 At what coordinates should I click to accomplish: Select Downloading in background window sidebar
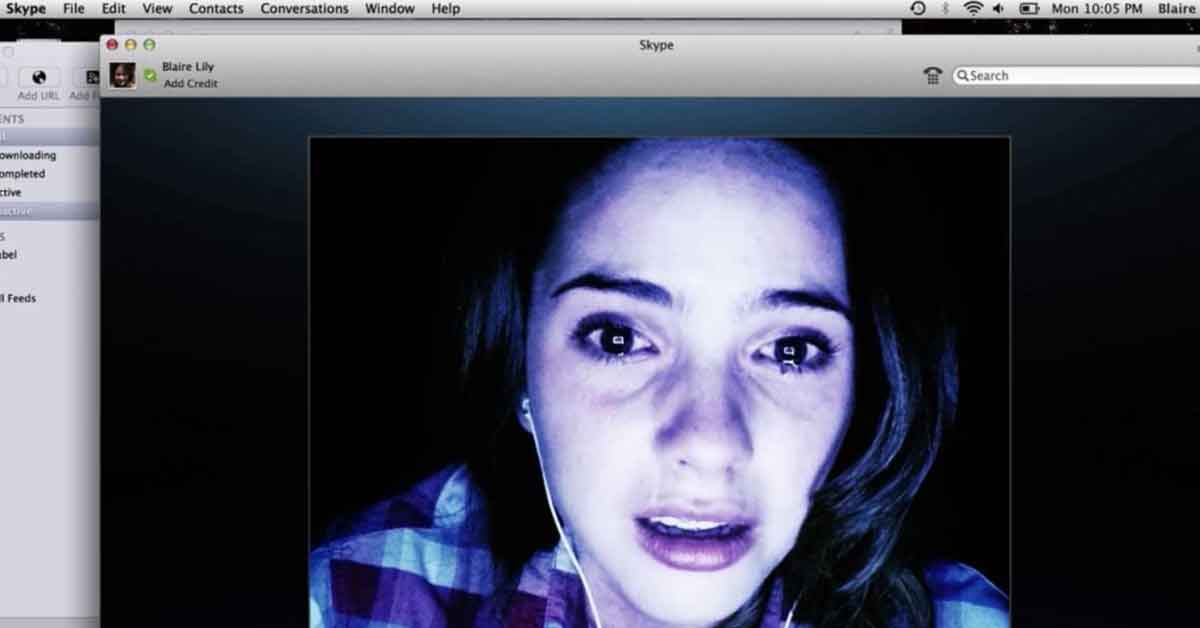click(x=28, y=155)
